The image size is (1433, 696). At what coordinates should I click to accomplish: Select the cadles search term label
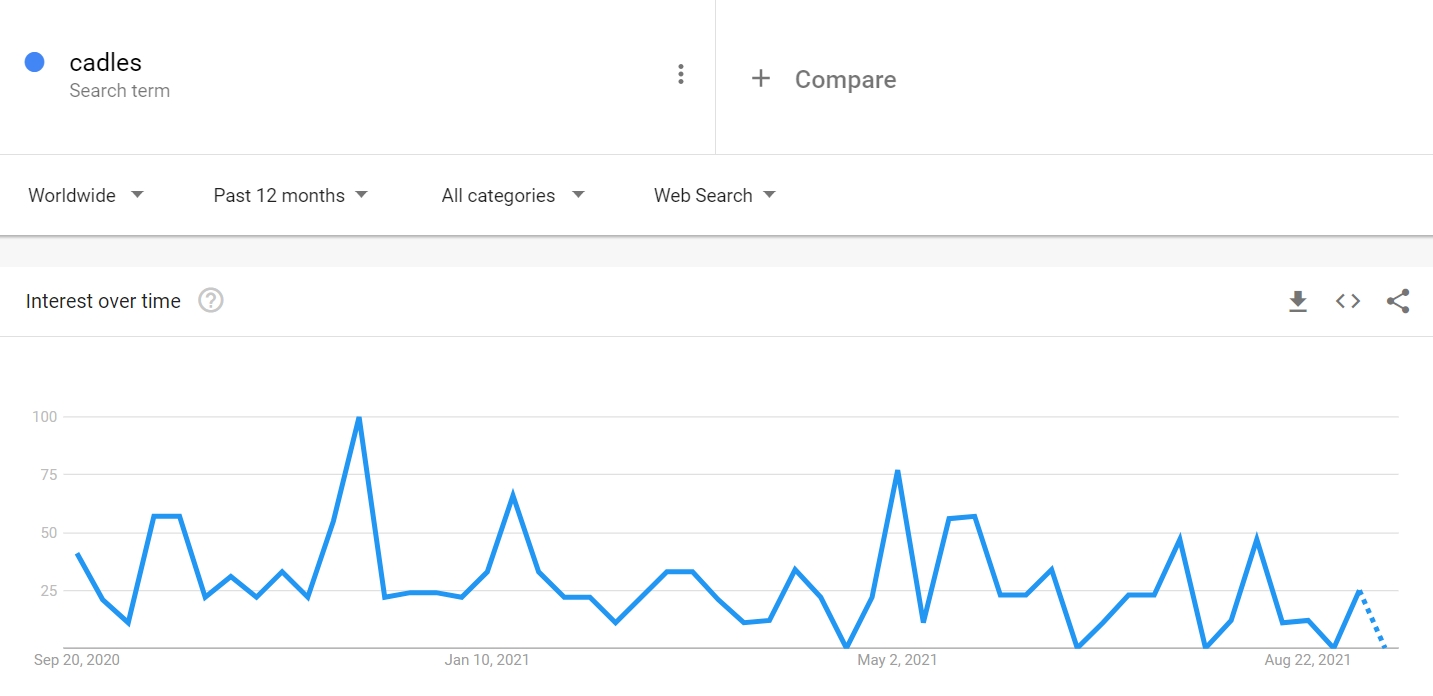[104, 62]
